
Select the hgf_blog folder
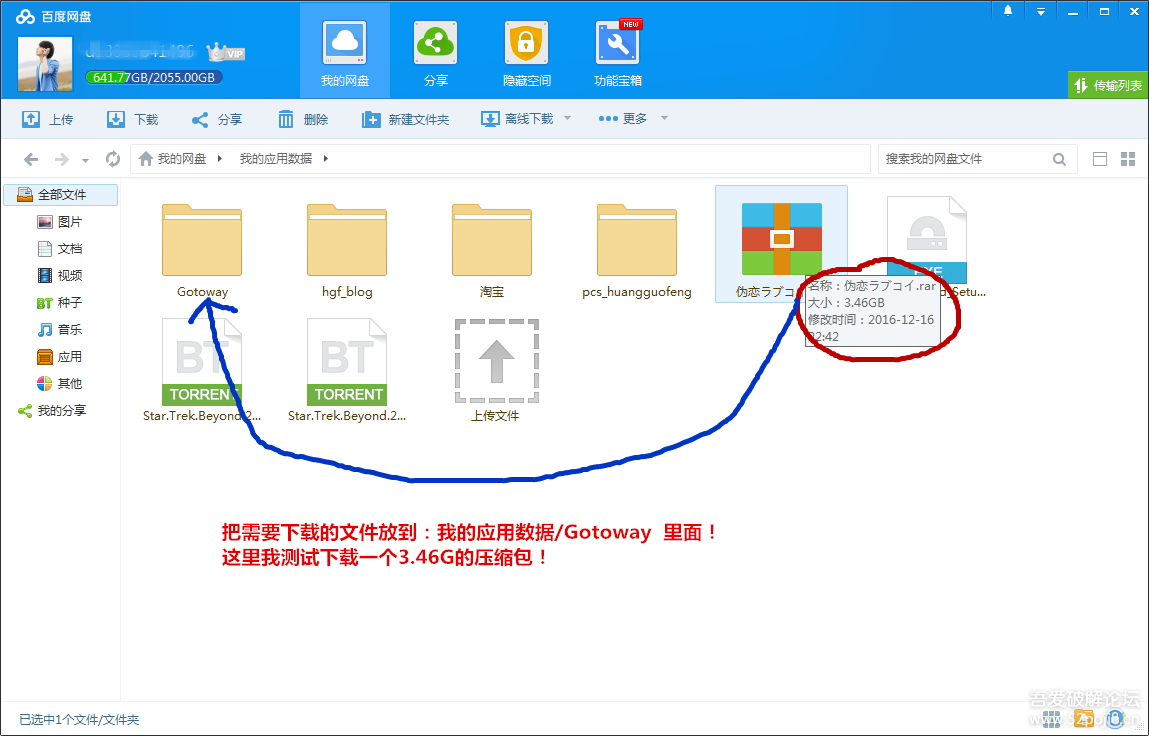(x=347, y=249)
